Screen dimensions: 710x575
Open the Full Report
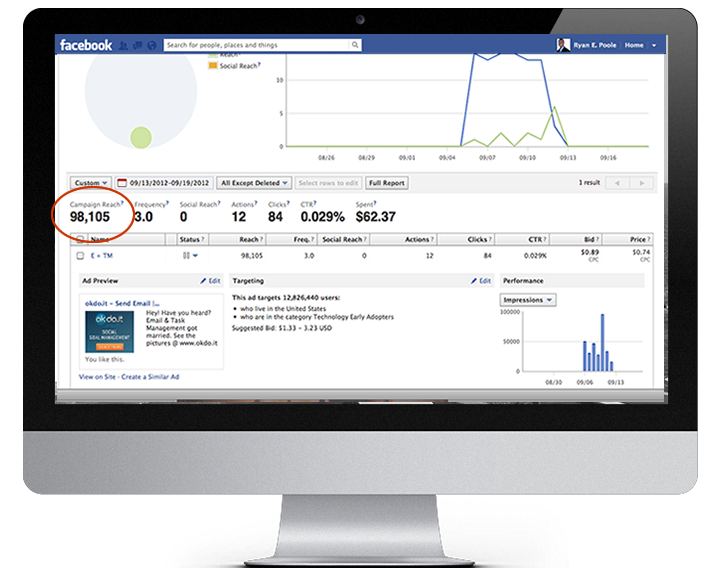tap(387, 183)
